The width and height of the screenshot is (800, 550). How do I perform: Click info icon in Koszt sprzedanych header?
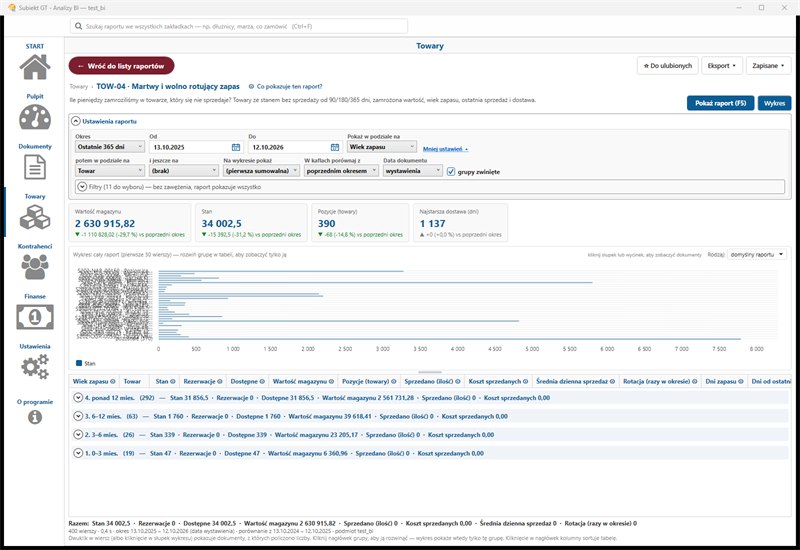point(526,381)
